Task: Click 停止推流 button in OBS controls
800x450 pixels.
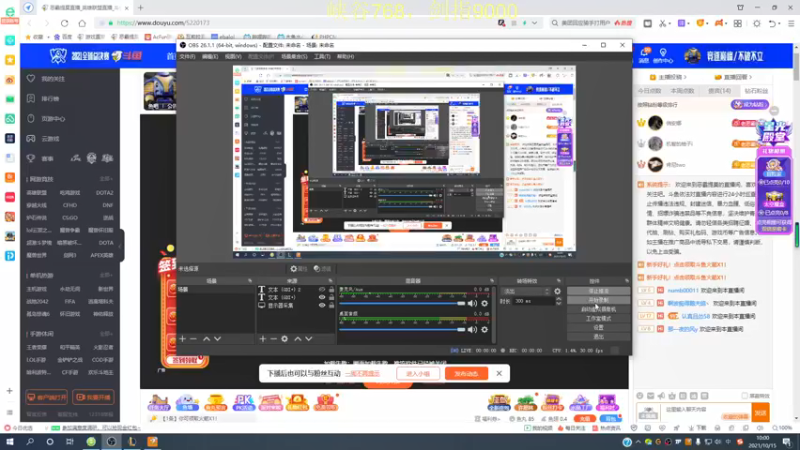Action: [598, 291]
